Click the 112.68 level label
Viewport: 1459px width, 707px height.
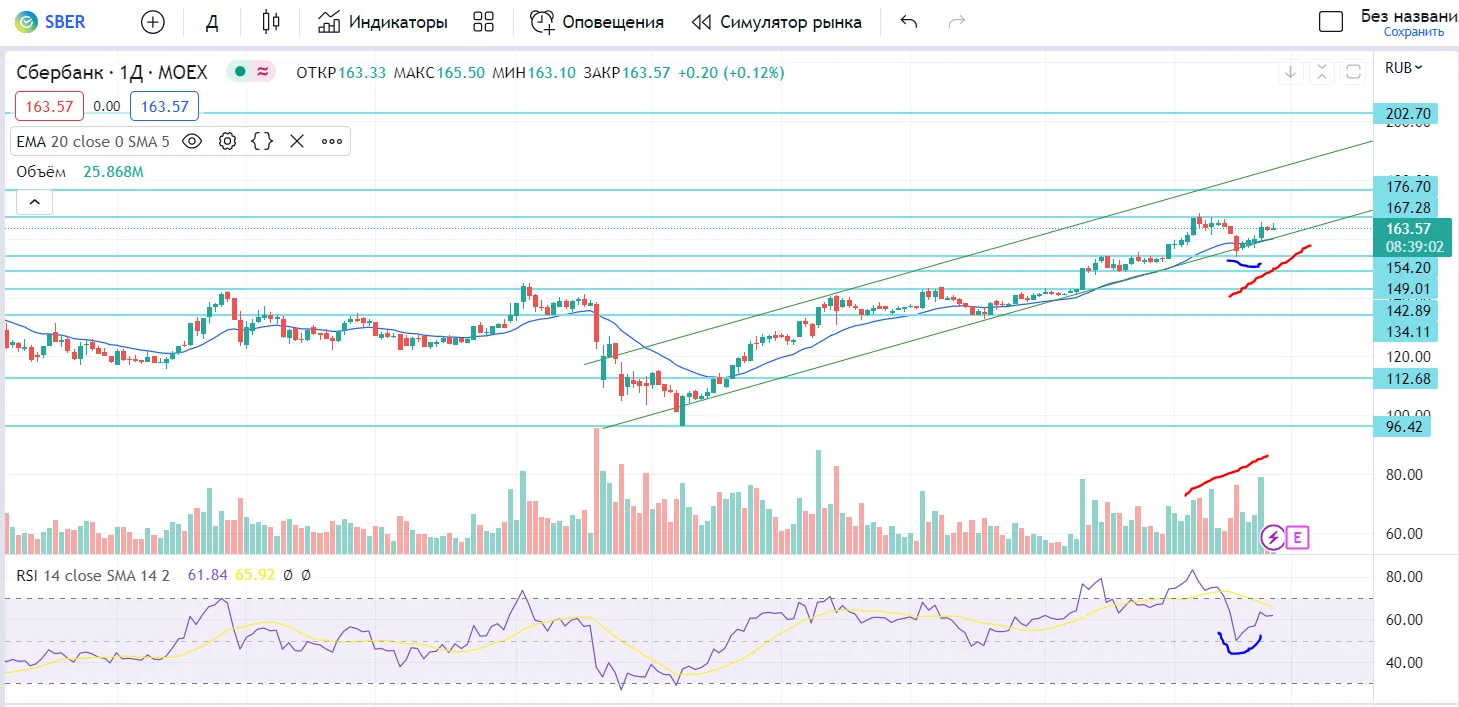pyautogui.click(x=1407, y=378)
